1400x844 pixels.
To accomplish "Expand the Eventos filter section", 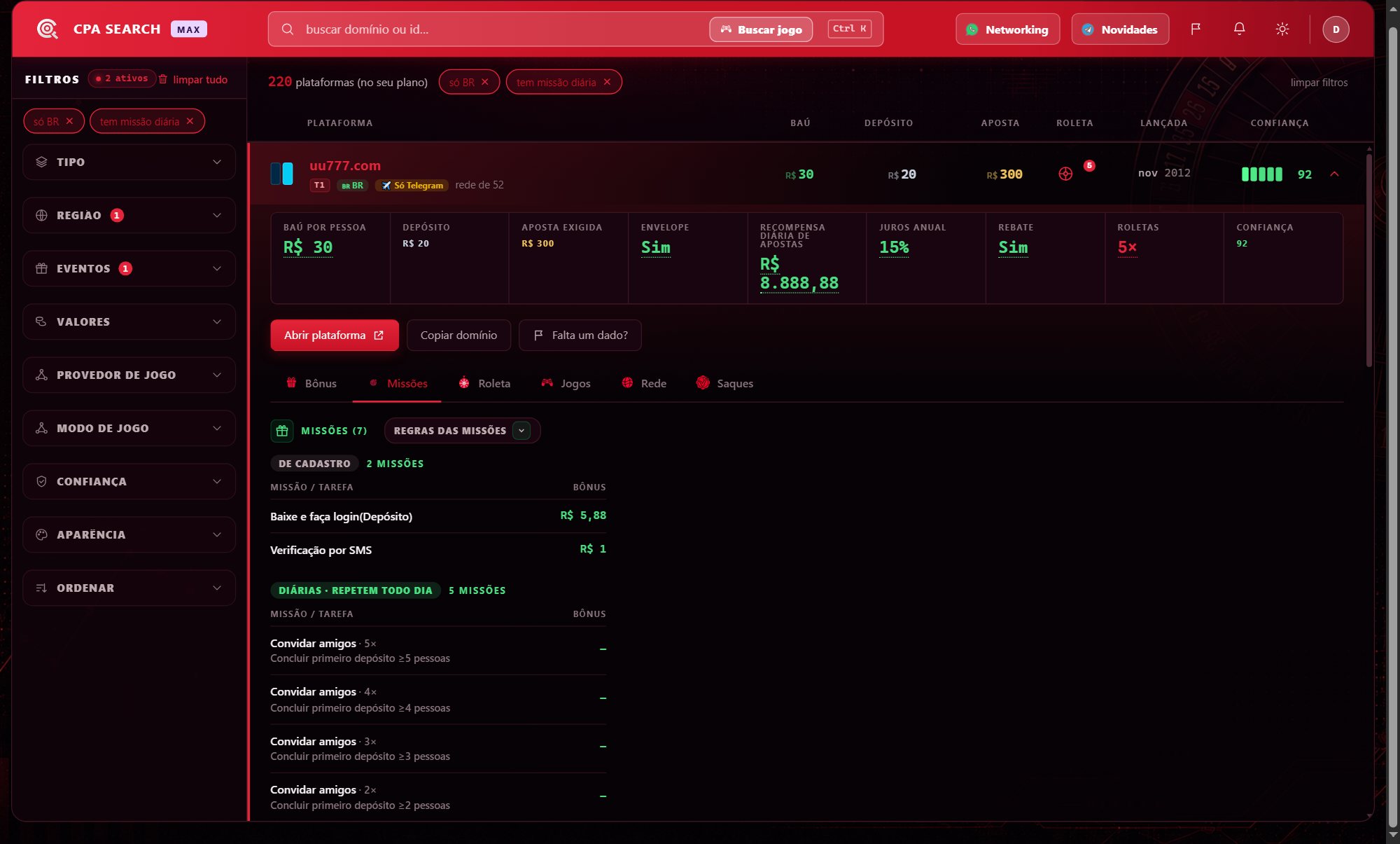I will tap(129, 268).
